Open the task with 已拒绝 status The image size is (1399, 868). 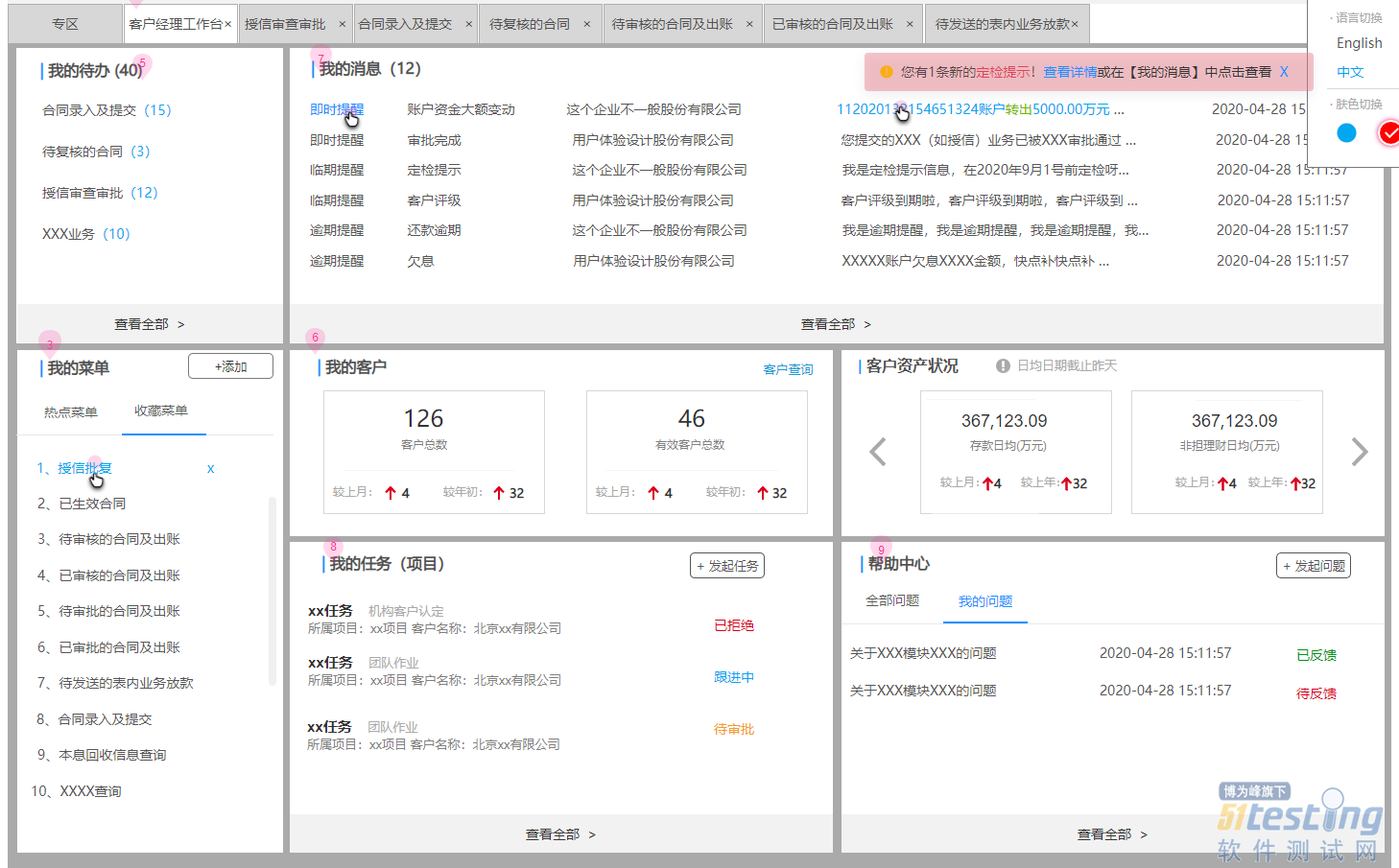pos(531,620)
